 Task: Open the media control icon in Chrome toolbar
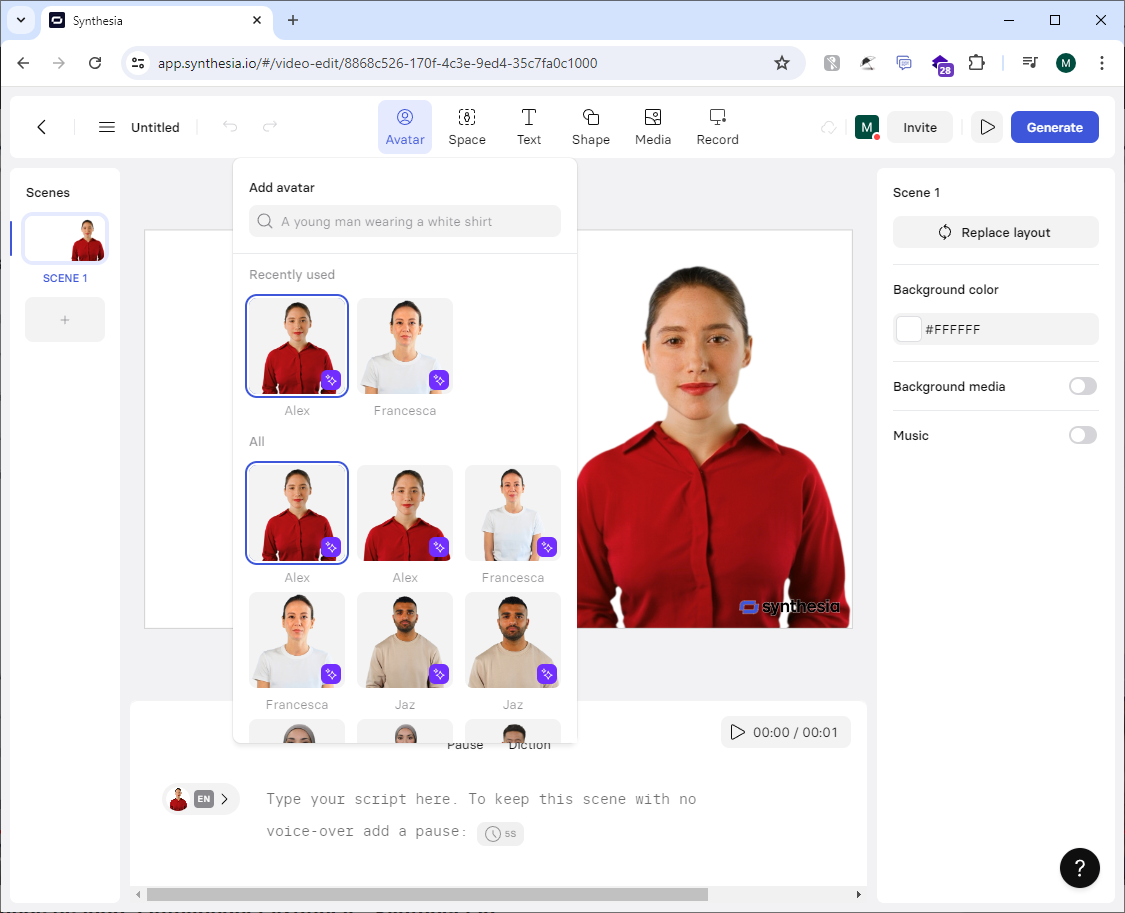[x=1030, y=63]
